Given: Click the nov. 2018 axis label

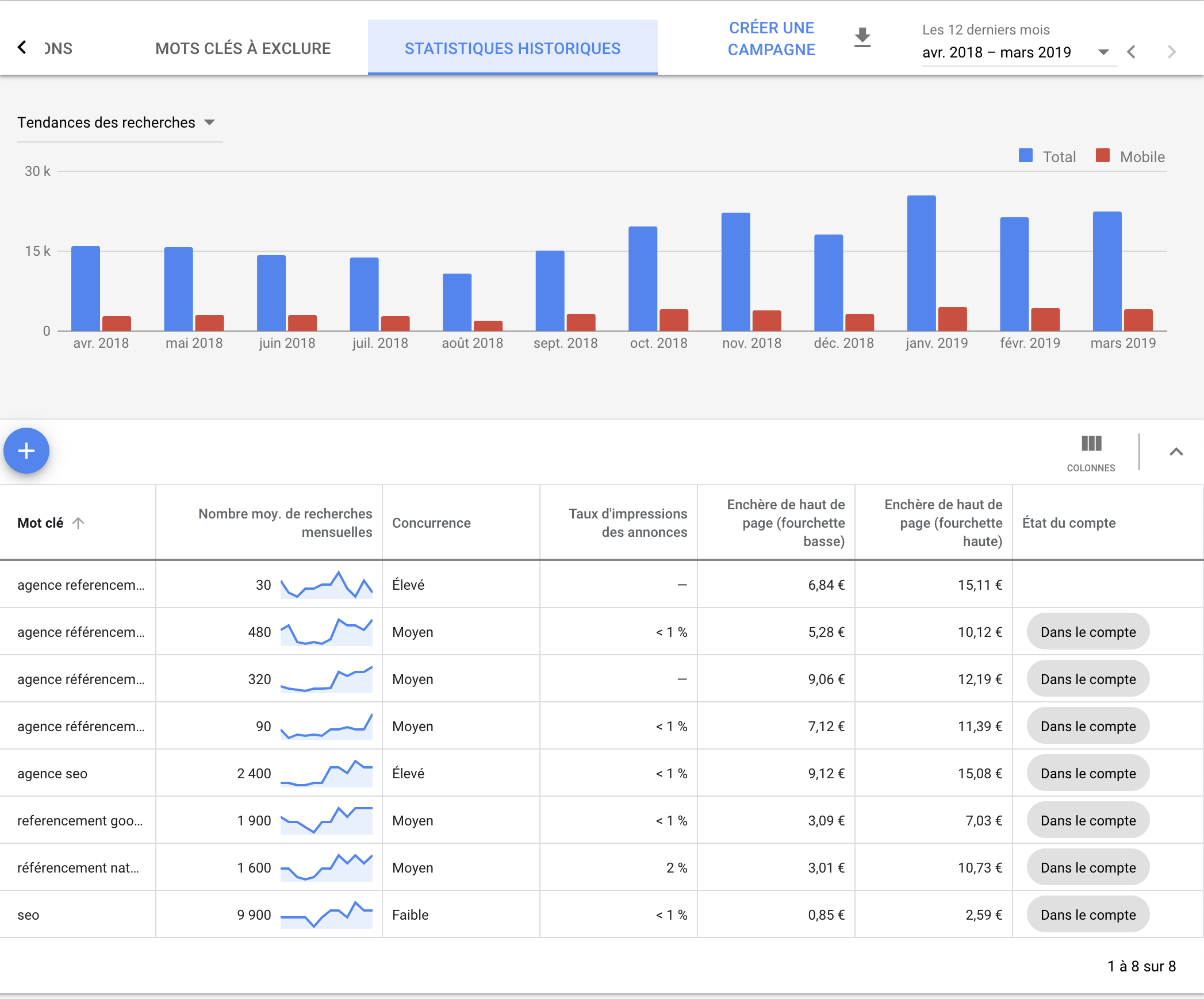Looking at the screenshot, I should click(751, 343).
